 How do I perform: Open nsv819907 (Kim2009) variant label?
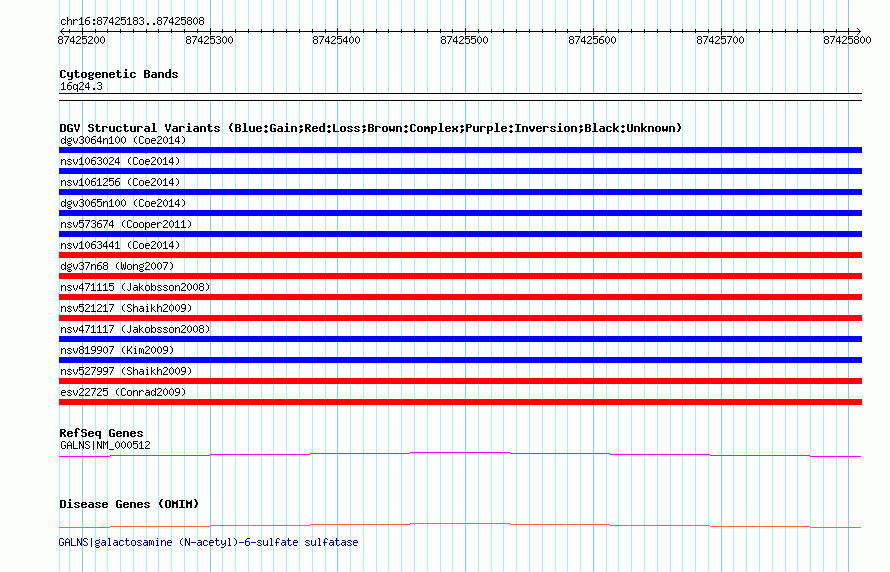point(117,350)
